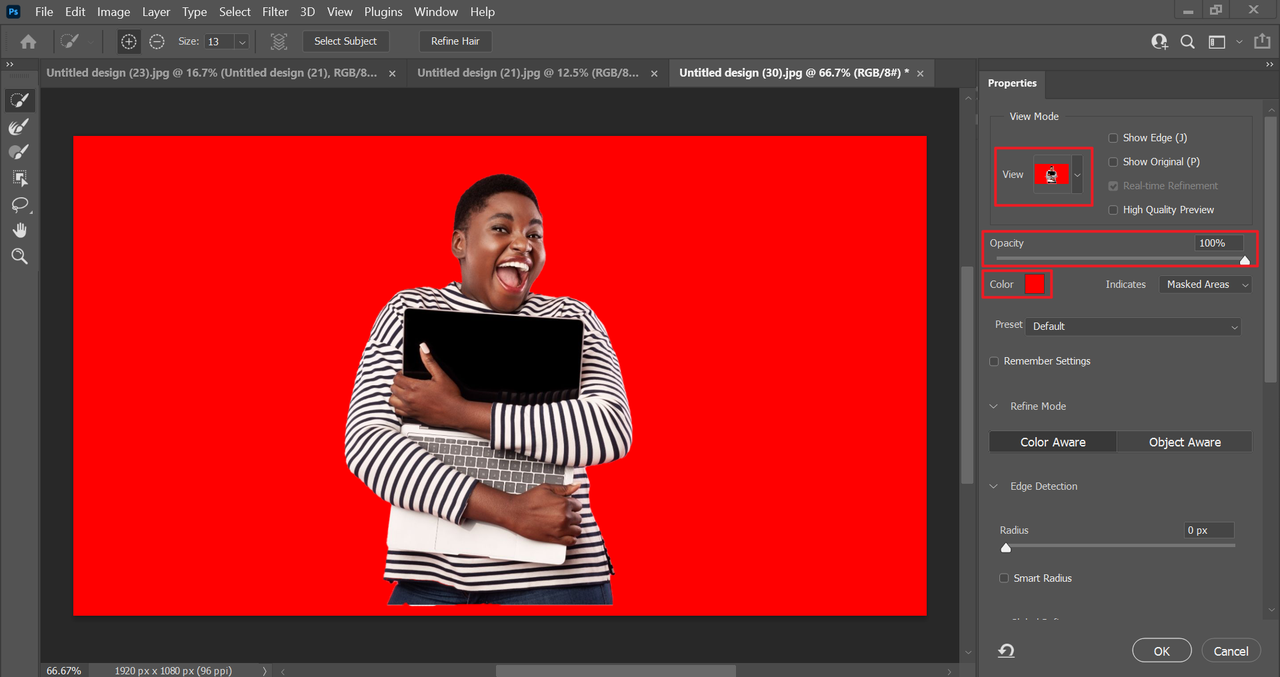Close Untitled design (21).jpg tab

(x=655, y=73)
